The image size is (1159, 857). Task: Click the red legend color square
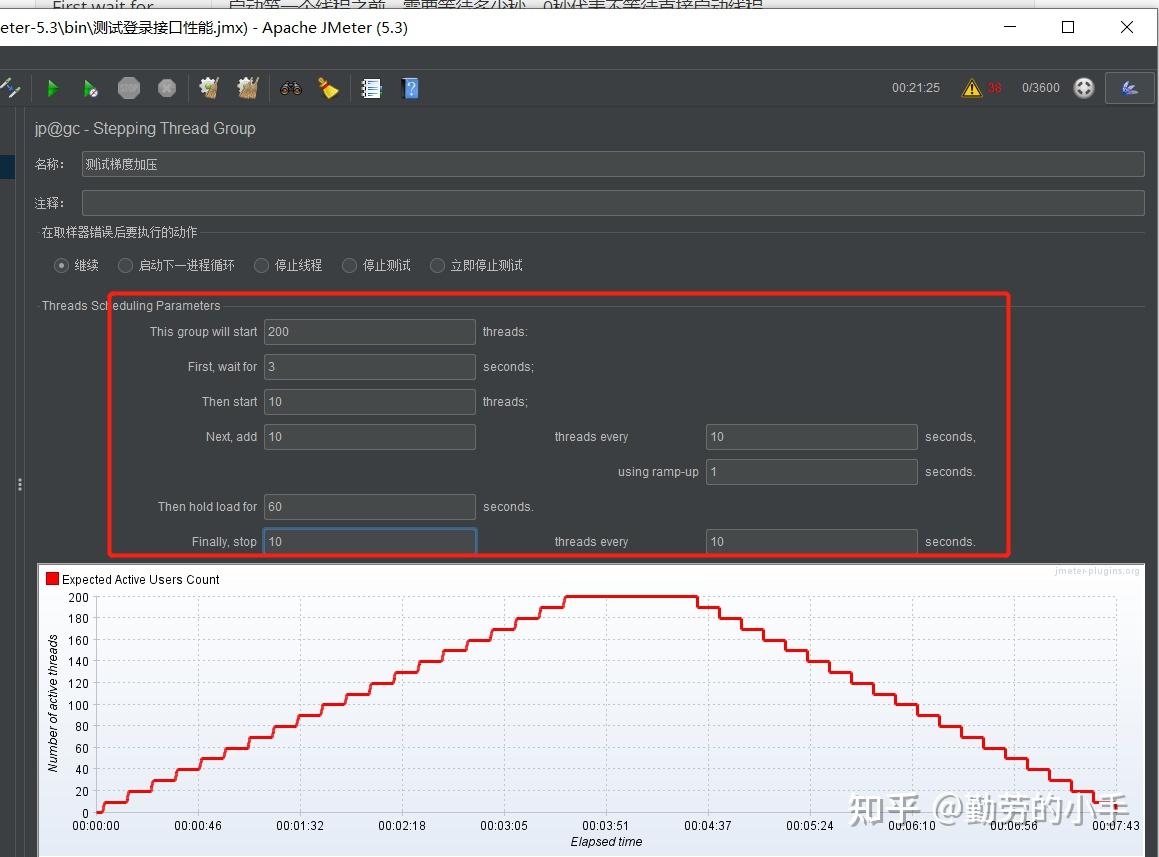click(x=52, y=579)
